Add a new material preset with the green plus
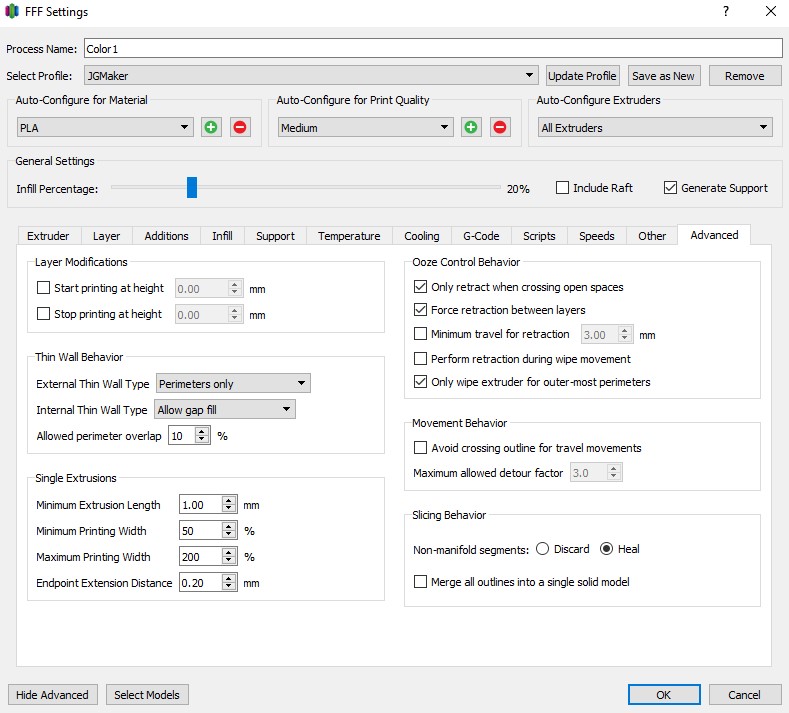Image resolution: width=789 pixels, height=713 pixels. (x=211, y=127)
